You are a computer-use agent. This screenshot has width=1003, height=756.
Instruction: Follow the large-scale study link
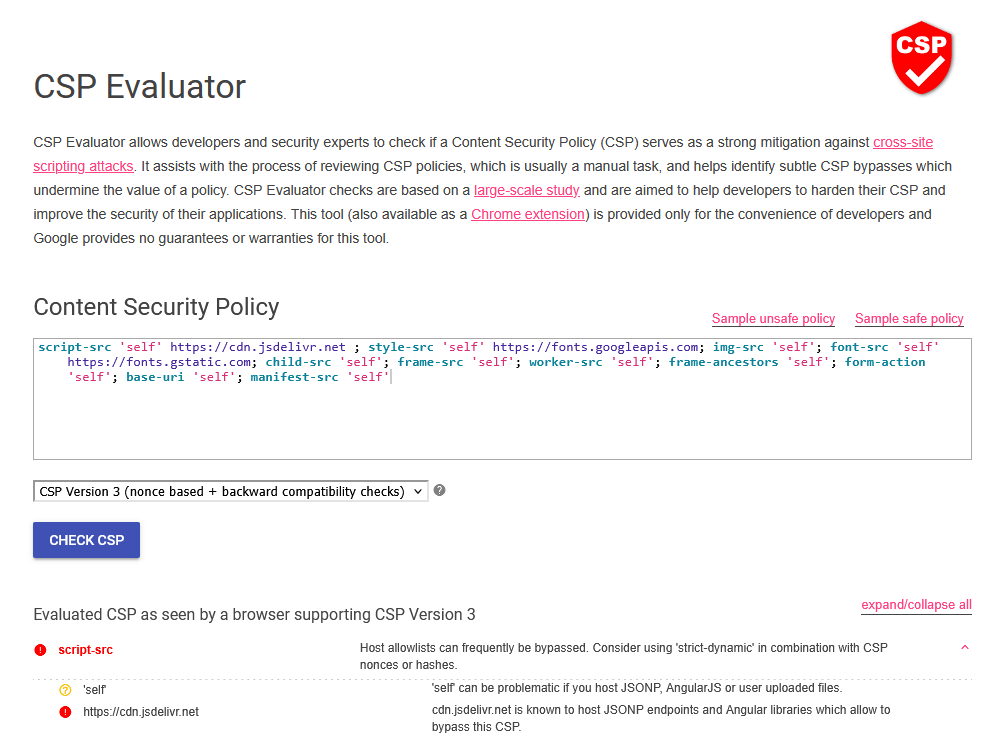click(527, 190)
